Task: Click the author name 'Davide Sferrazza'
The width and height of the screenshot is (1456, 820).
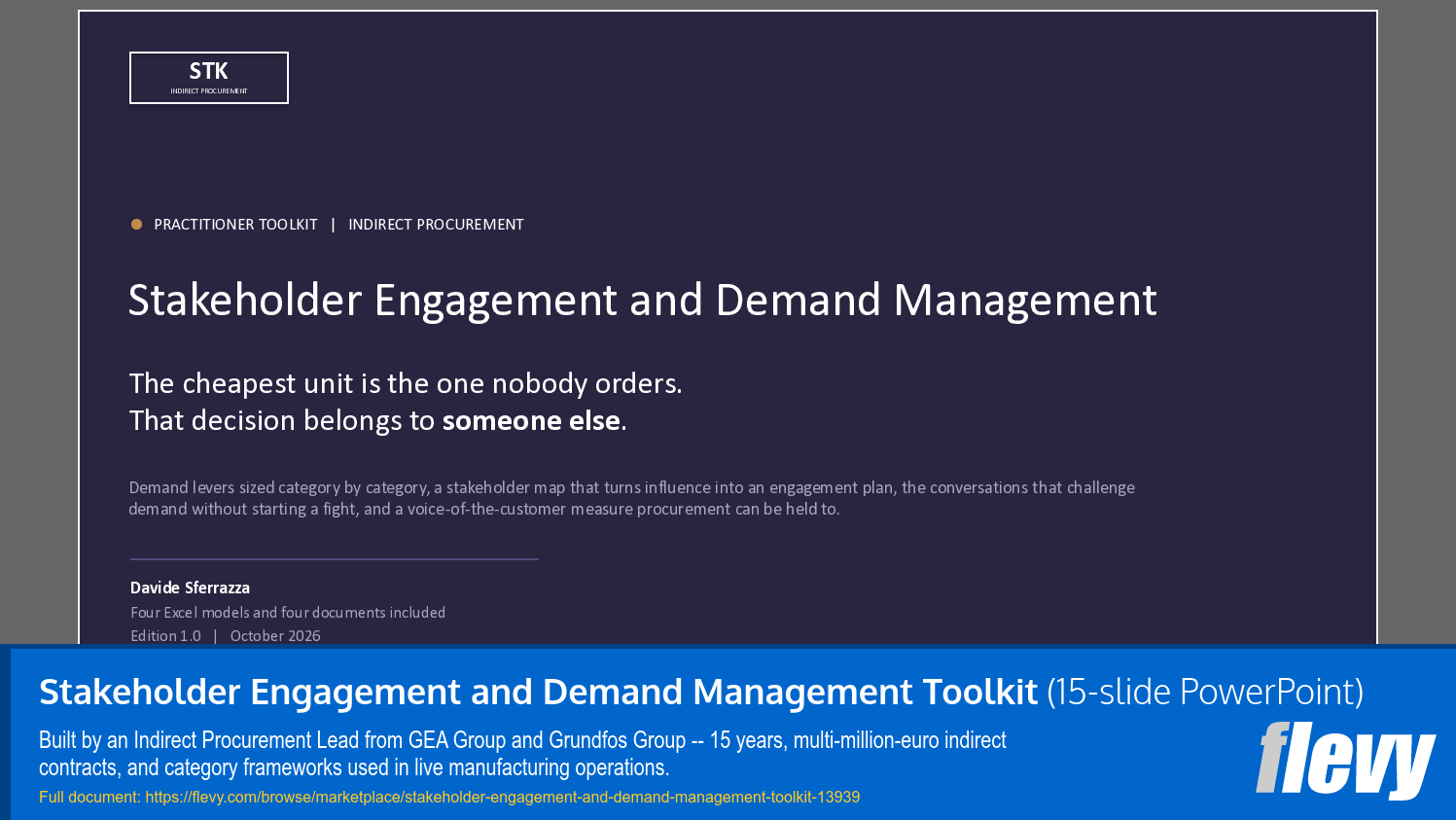Action: click(x=190, y=588)
